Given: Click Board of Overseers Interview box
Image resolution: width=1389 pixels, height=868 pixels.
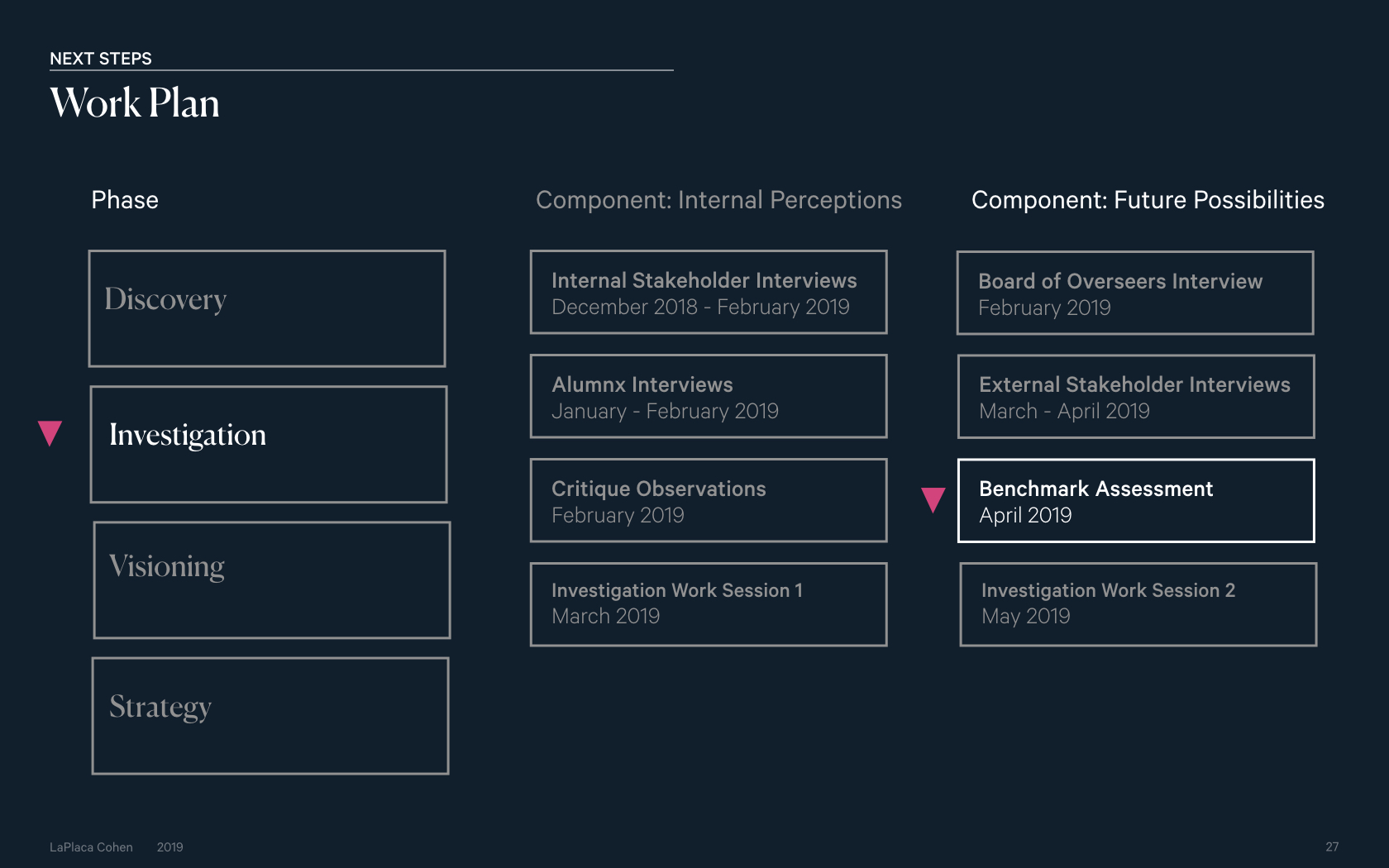Looking at the screenshot, I should point(1135,293).
